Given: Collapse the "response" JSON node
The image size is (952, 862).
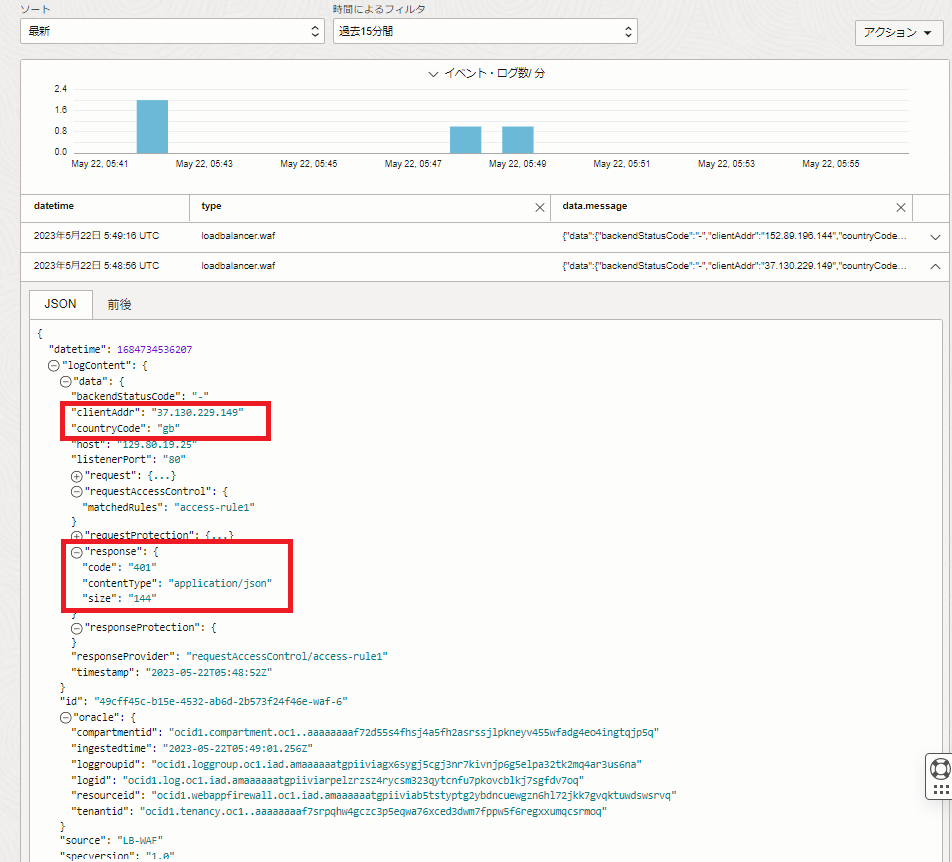Looking at the screenshot, I should (x=76, y=552).
